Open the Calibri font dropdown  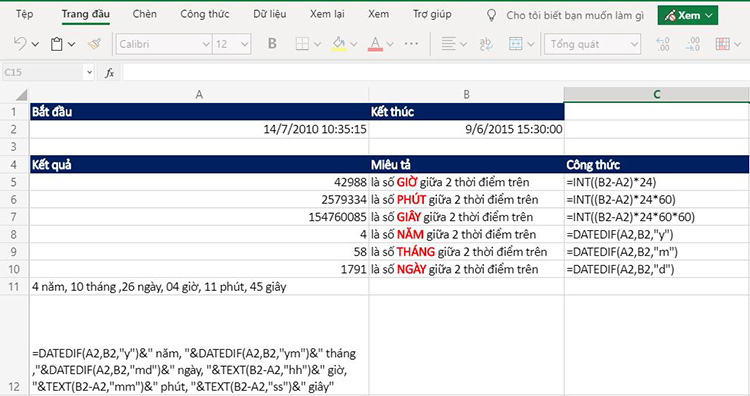(164, 44)
